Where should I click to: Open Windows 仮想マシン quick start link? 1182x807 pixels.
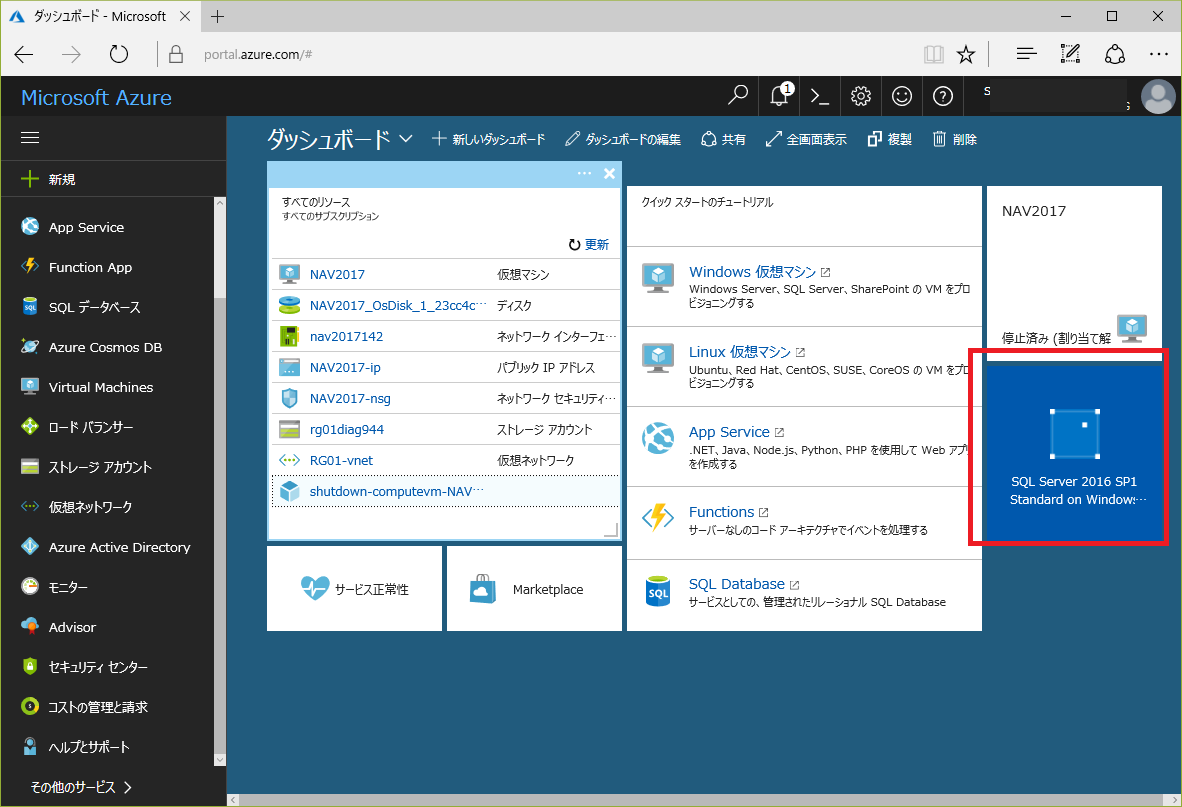(x=752, y=271)
